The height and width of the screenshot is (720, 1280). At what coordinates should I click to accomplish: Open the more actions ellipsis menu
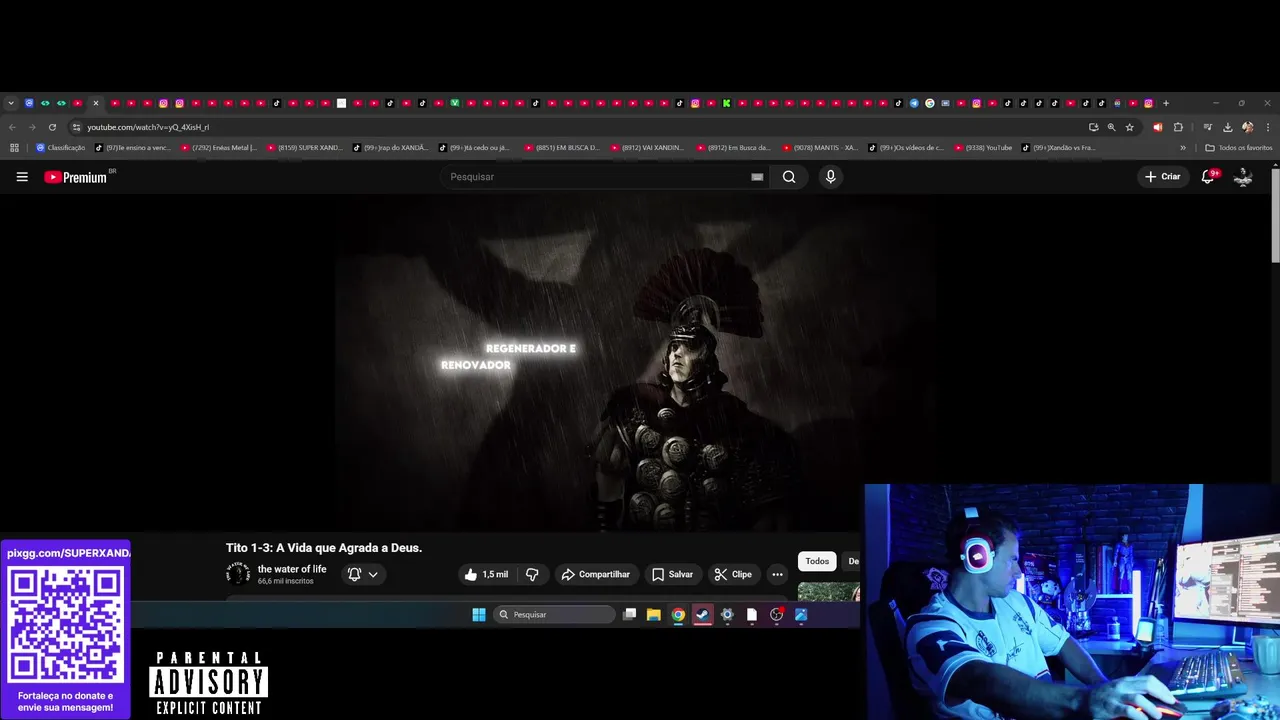coord(777,574)
